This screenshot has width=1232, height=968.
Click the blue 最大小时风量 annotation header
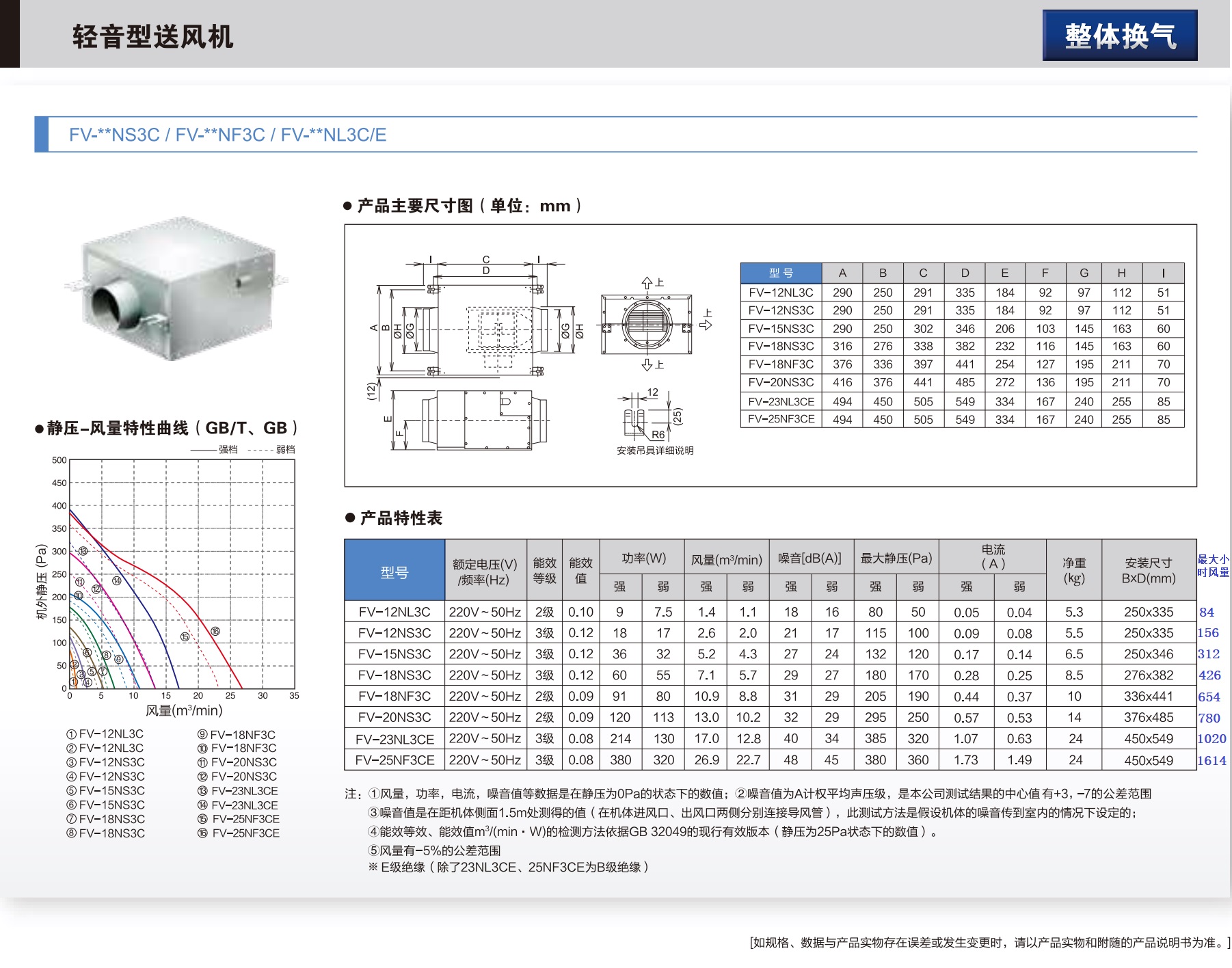pyautogui.click(x=1213, y=565)
